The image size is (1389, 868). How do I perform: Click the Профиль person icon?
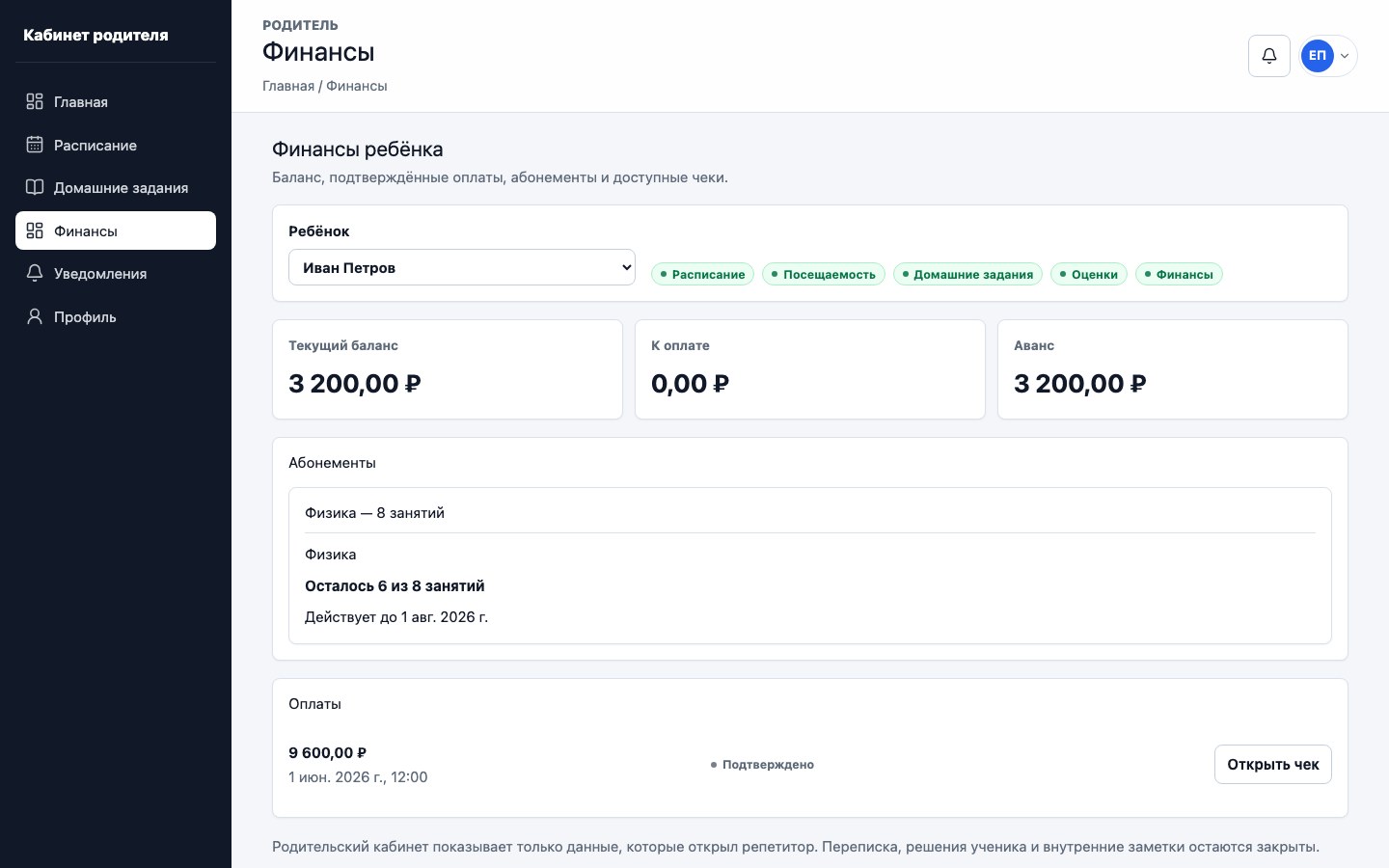35,316
